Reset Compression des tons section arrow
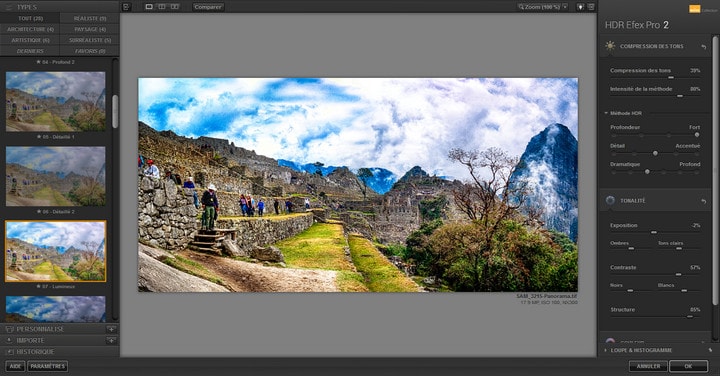This screenshot has height=376, width=720. (x=703, y=47)
